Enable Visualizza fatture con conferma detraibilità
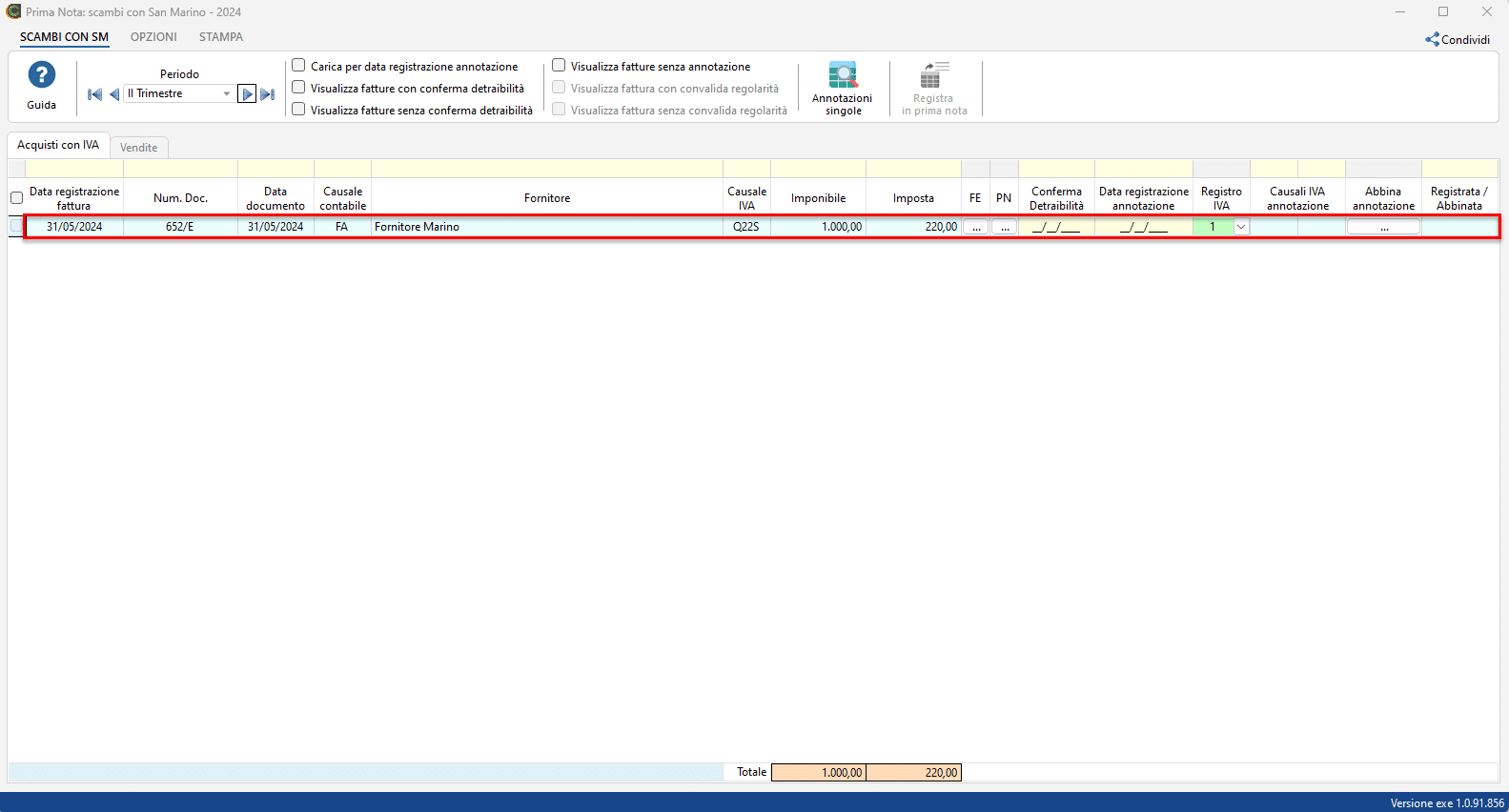Image resolution: width=1509 pixels, height=812 pixels. [298, 88]
